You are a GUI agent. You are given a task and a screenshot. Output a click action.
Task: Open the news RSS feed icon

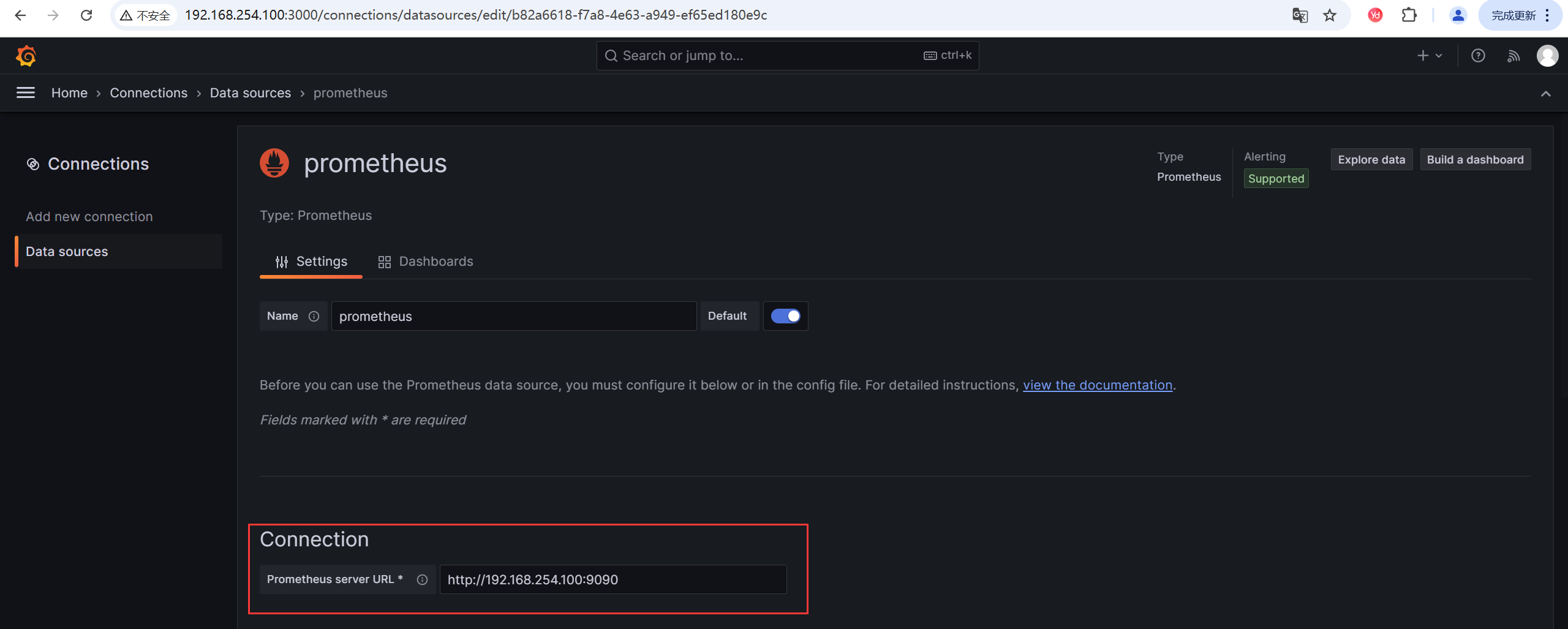point(1513,56)
